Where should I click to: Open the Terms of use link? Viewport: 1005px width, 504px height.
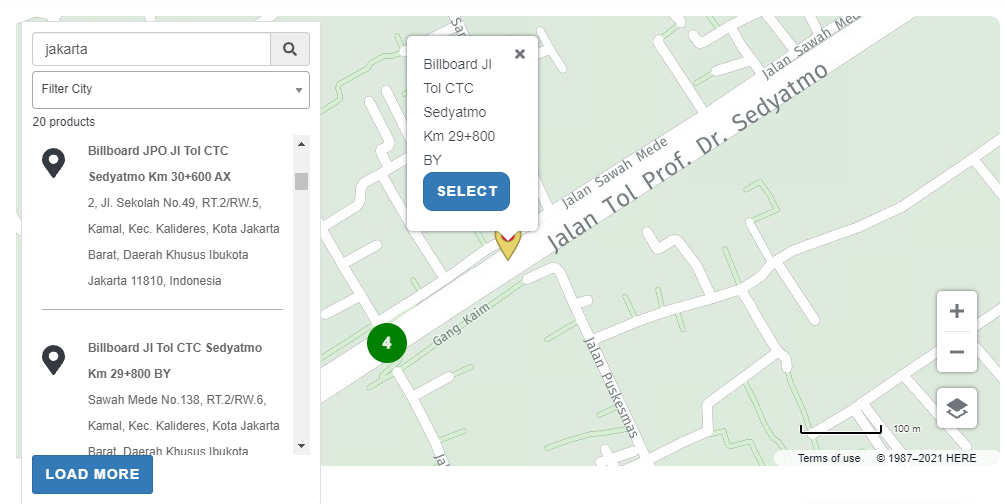pyautogui.click(x=829, y=458)
